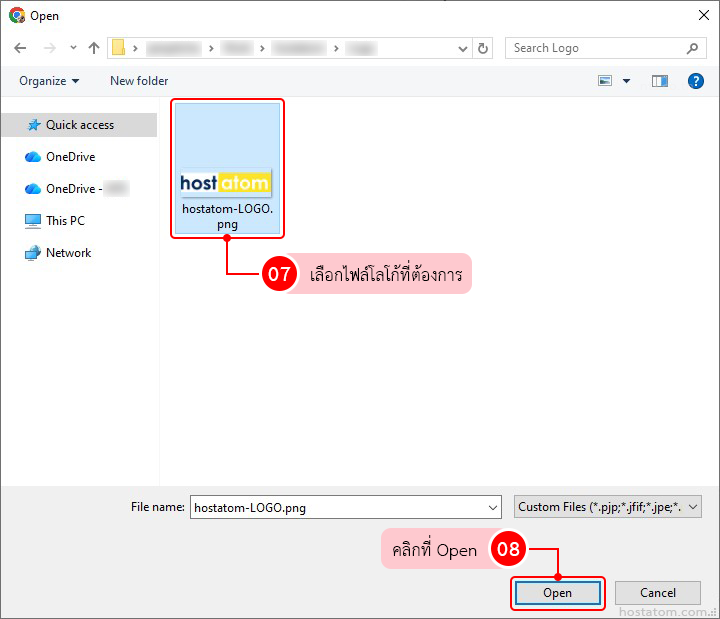720x619 pixels.
Task: Expand the address bar history dropdown
Action: coord(462,48)
